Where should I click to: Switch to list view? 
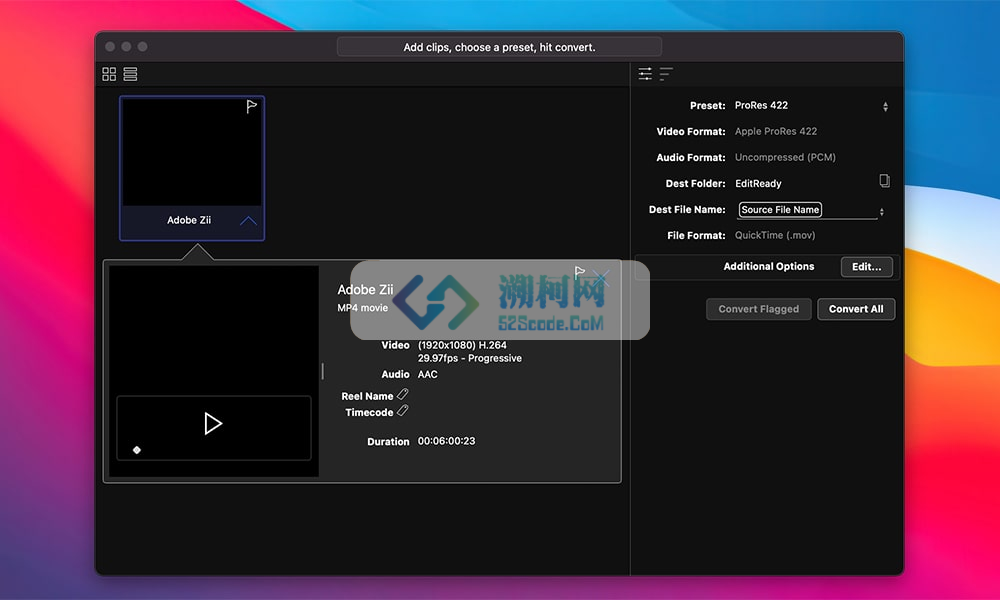(x=130, y=74)
